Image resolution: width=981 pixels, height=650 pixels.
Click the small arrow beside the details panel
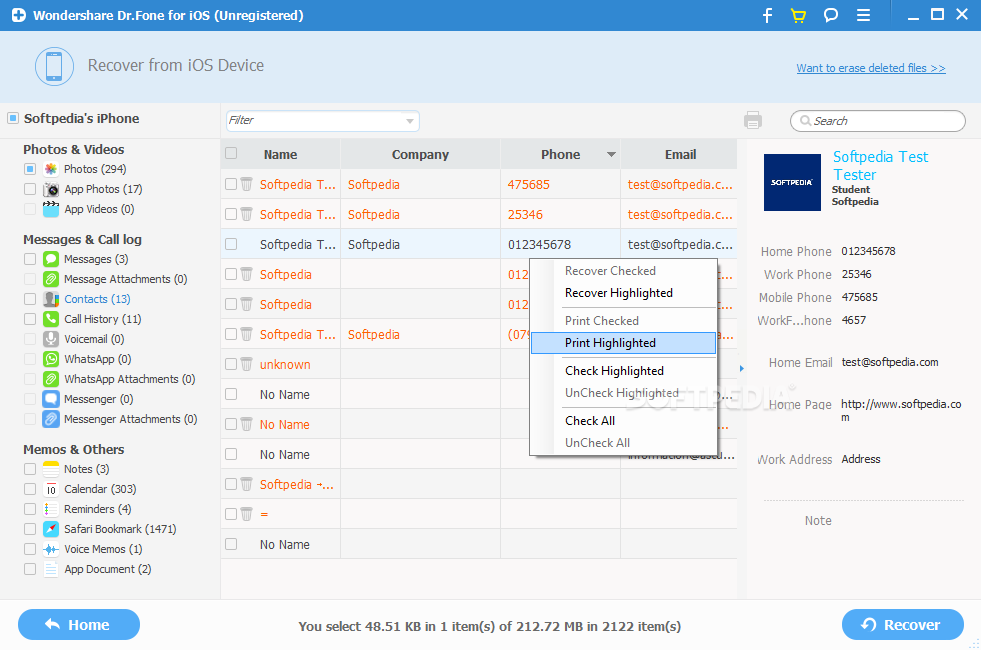(x=741, y=368)
